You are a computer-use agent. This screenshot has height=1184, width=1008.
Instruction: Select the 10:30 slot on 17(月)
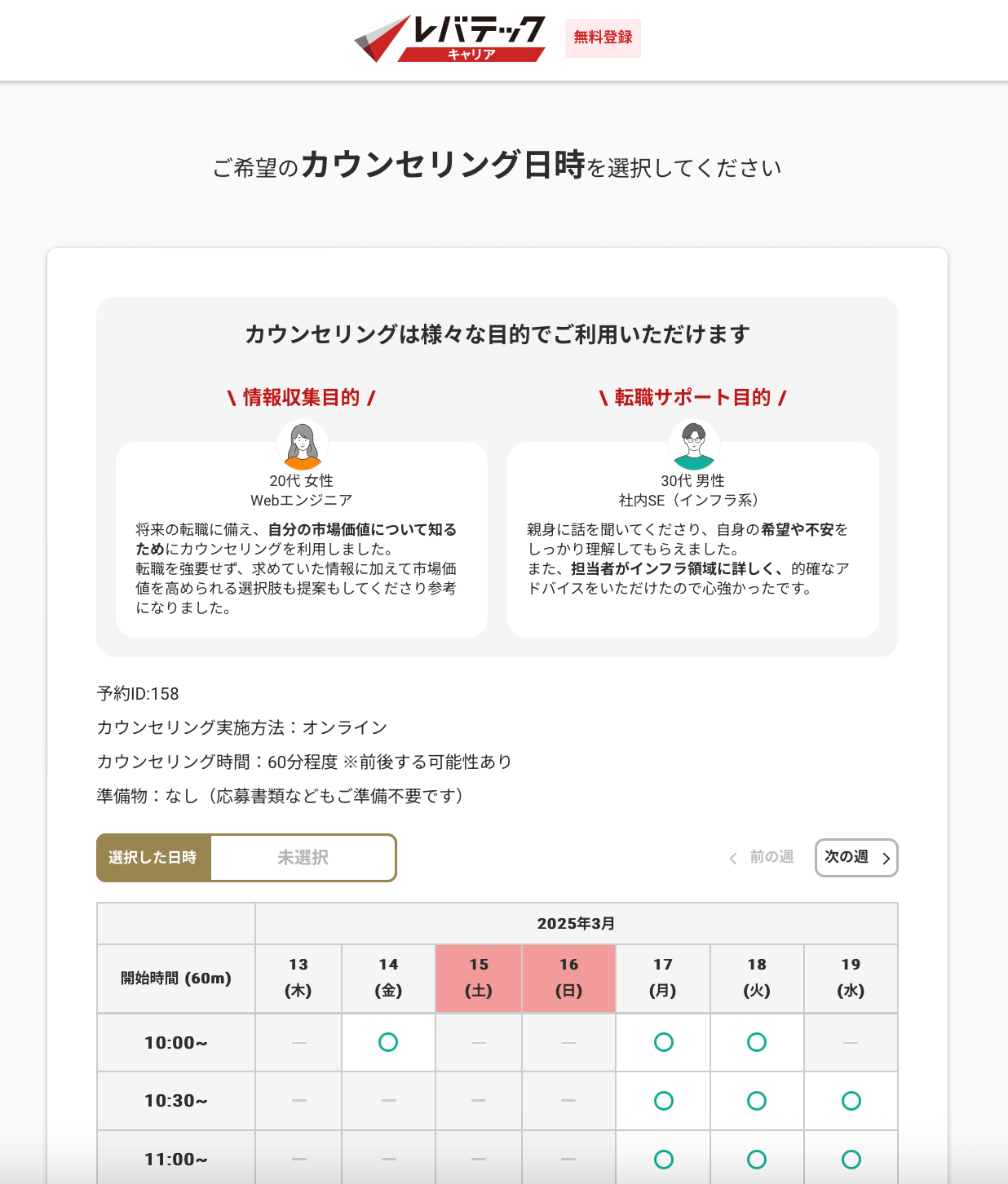663,1100
